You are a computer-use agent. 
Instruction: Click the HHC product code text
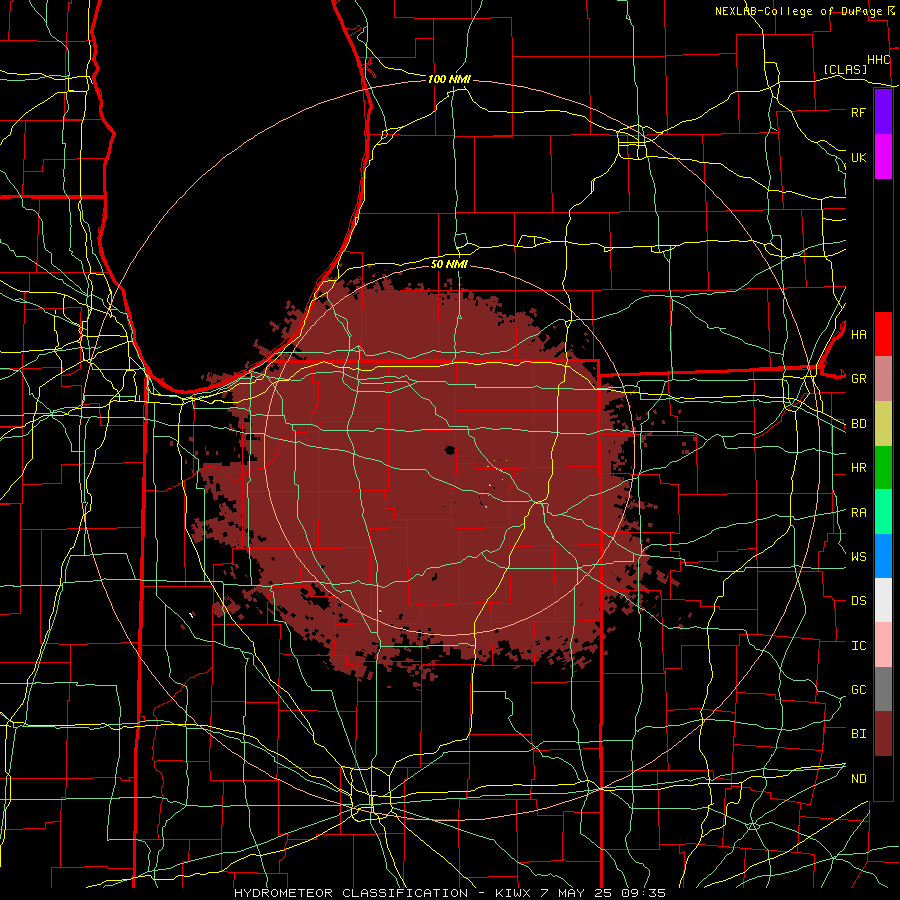click(878, 60)
